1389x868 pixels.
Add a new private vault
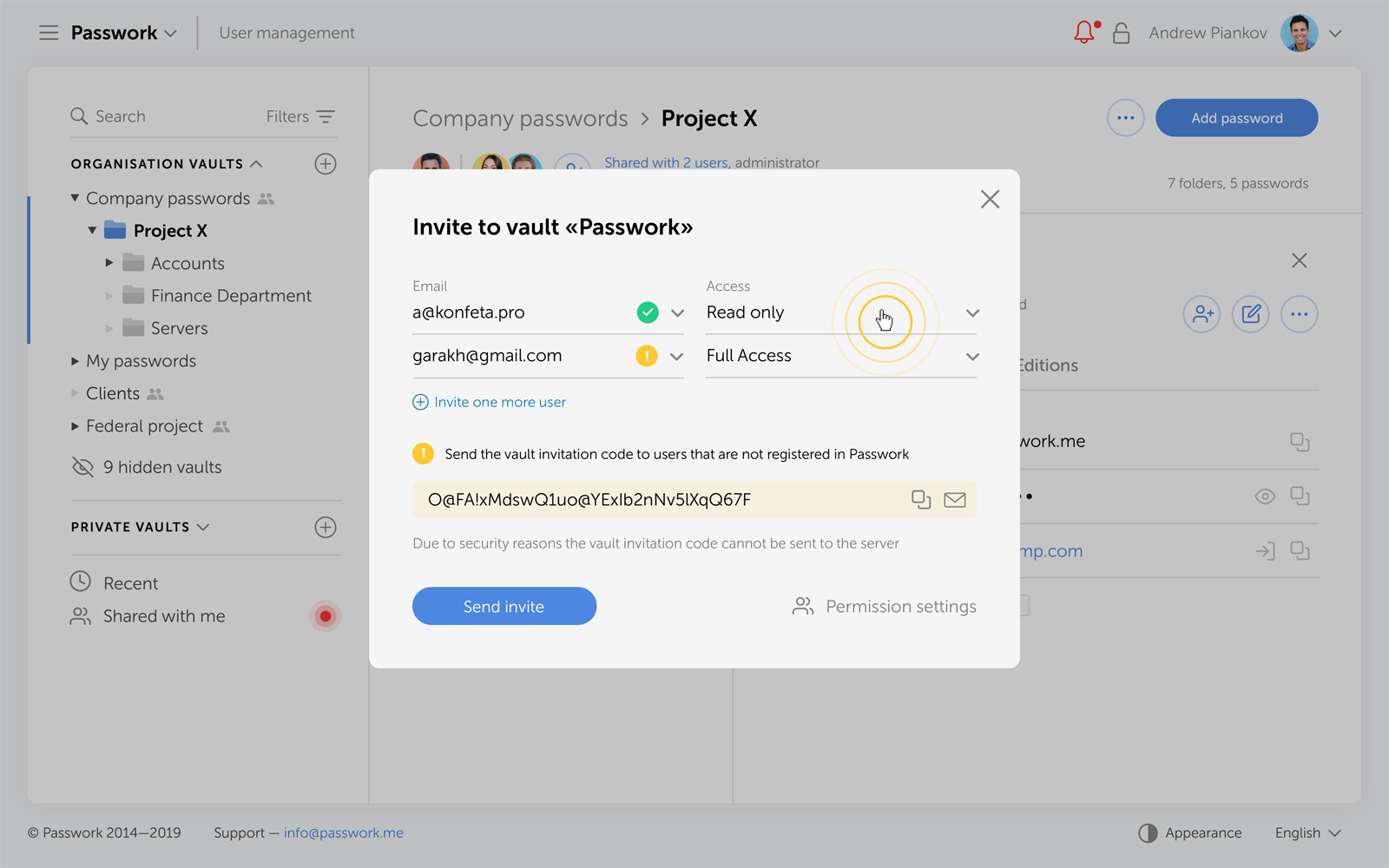326,527
